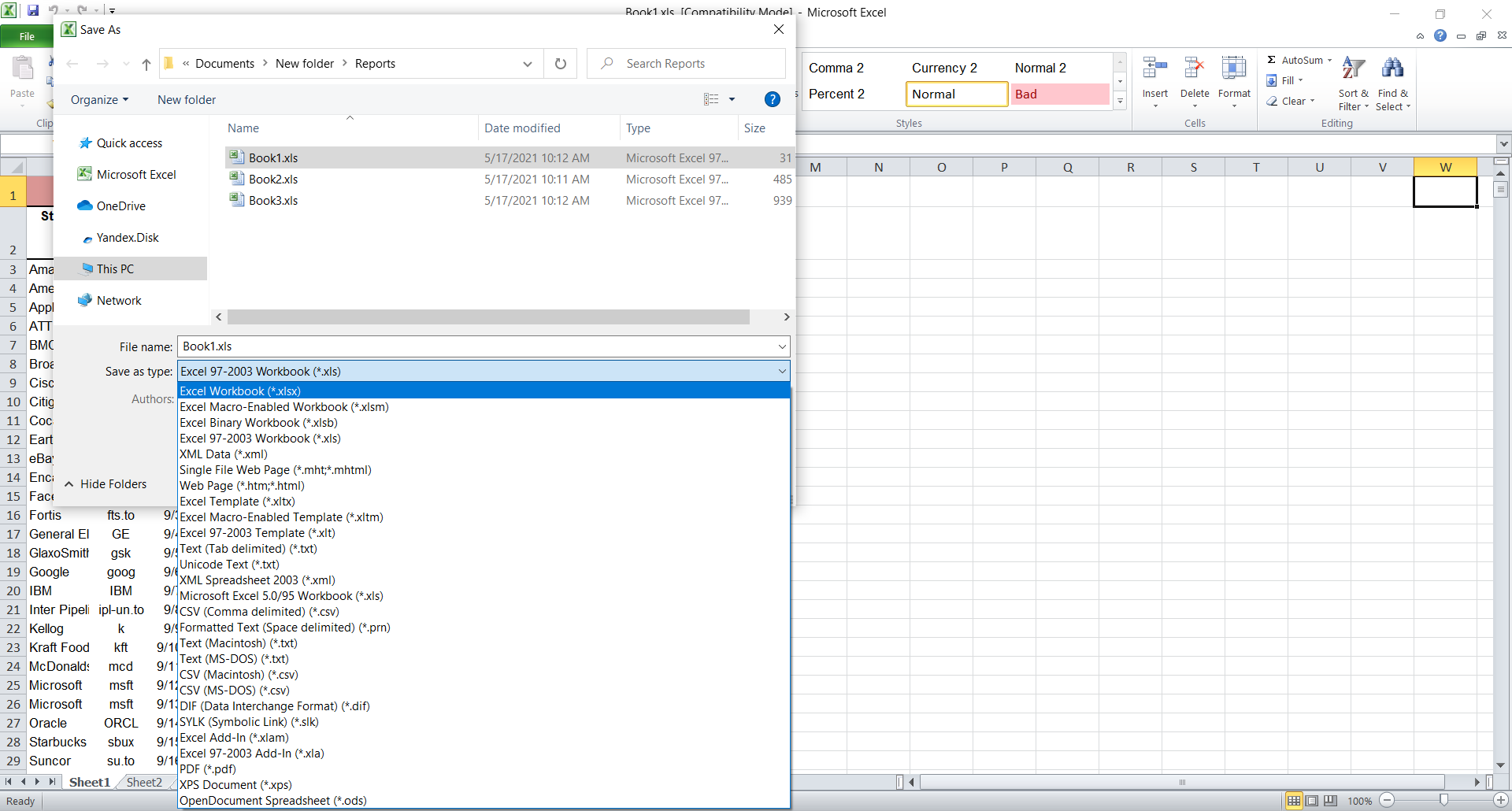Open the AutoSum dropdown
Image resolution: width=1512 pixels, height=811 pixels.
coord(1329,61)
